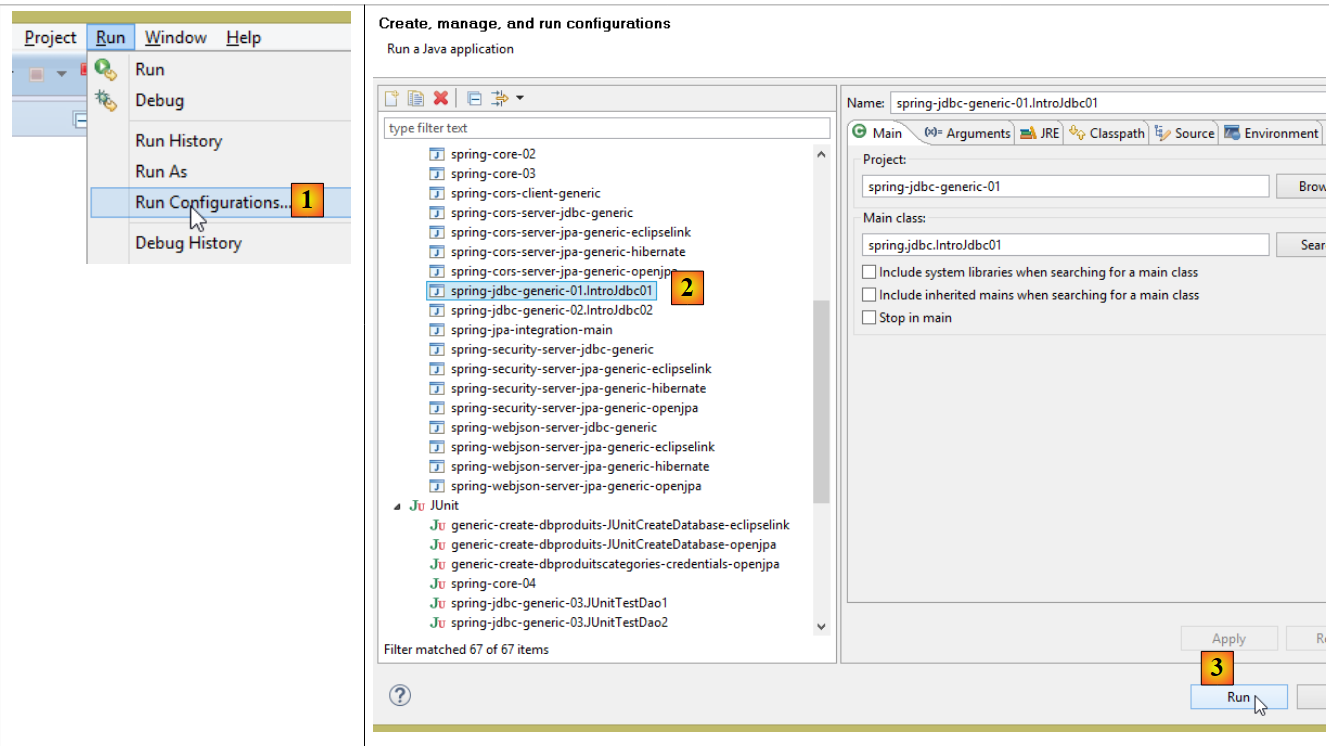The width and height of the screenshot is (1329, 746).
Task: Click the duplicate configuration icon
Action: [415, 98]
